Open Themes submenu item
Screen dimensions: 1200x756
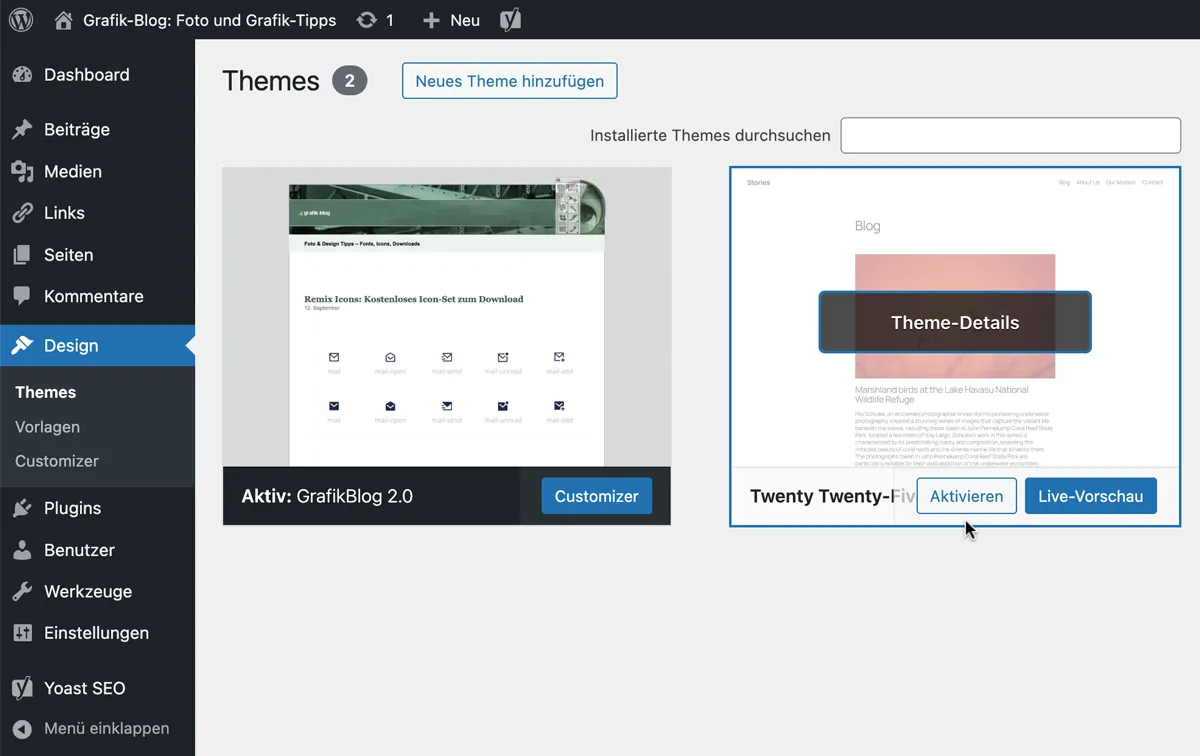pos(46,392)
